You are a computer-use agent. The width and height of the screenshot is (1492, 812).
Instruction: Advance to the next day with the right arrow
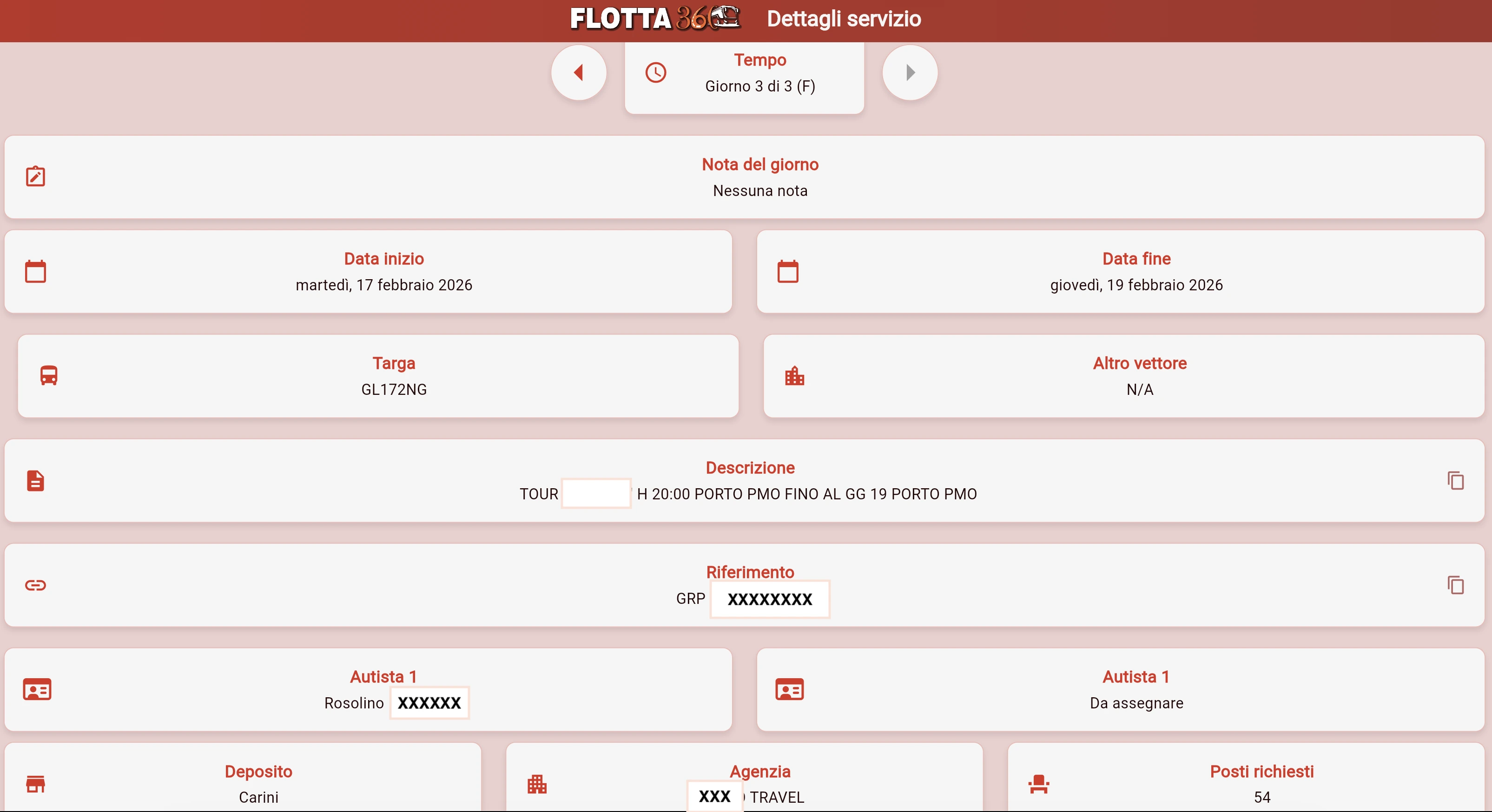click(909, 72)
